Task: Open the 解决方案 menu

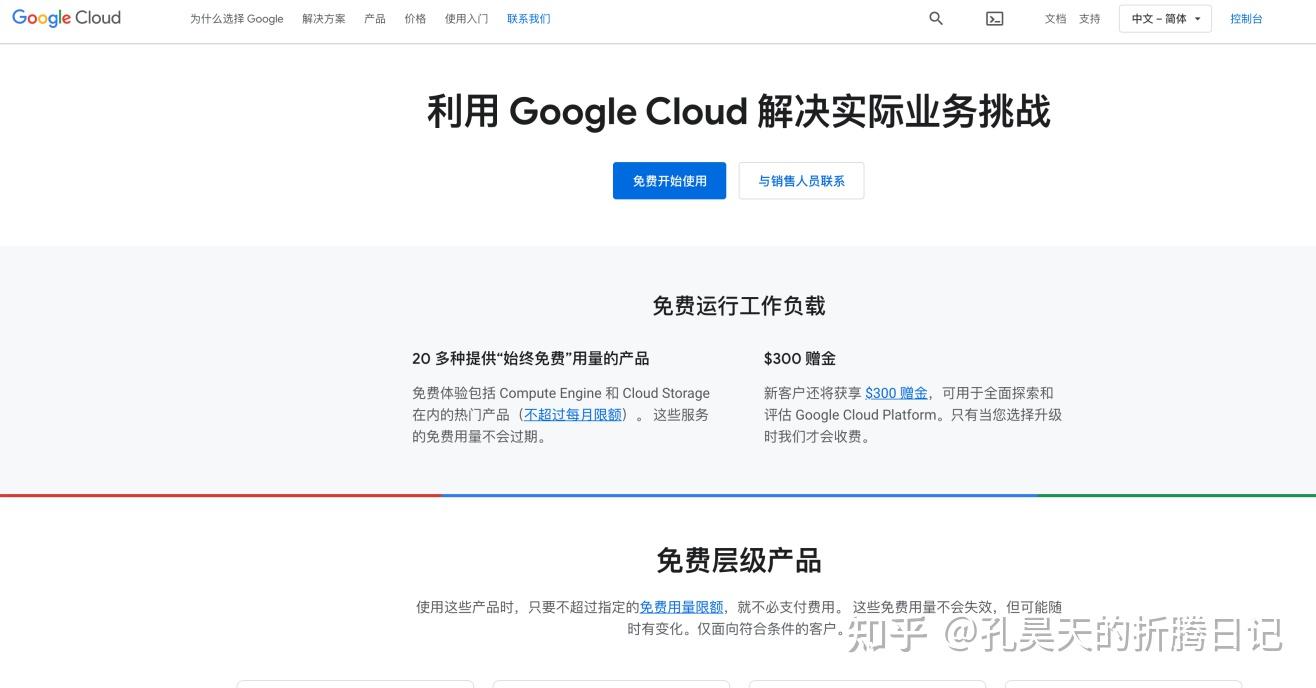Action: tap(324, 19)
